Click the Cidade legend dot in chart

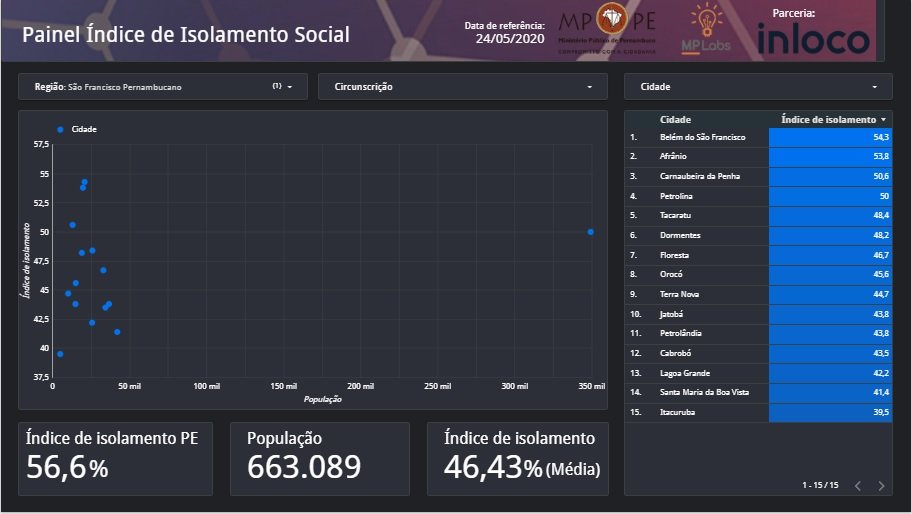pos(60,130)
